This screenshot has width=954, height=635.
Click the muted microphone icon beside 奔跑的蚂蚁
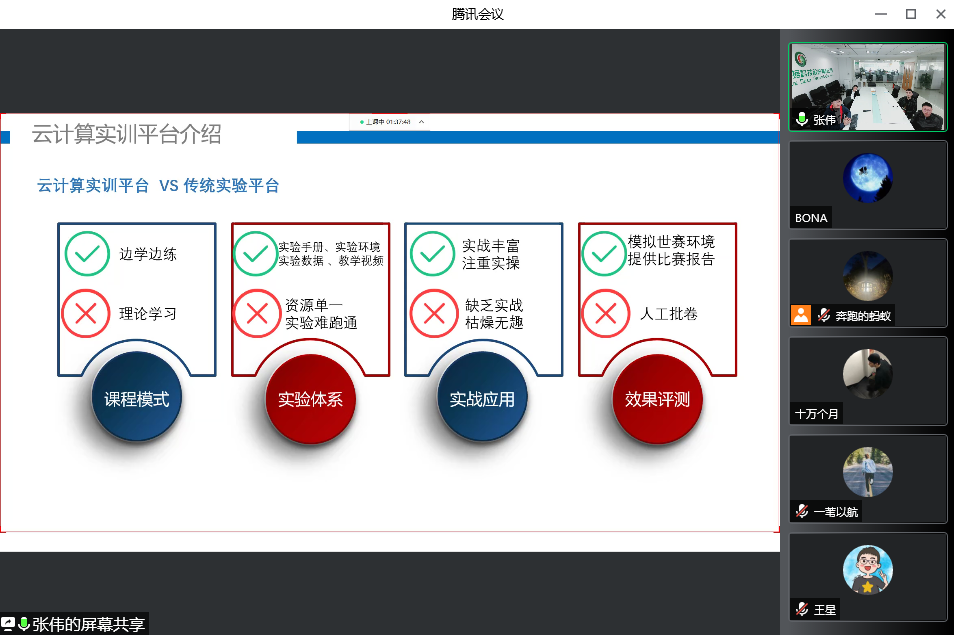tap(825, 315)
